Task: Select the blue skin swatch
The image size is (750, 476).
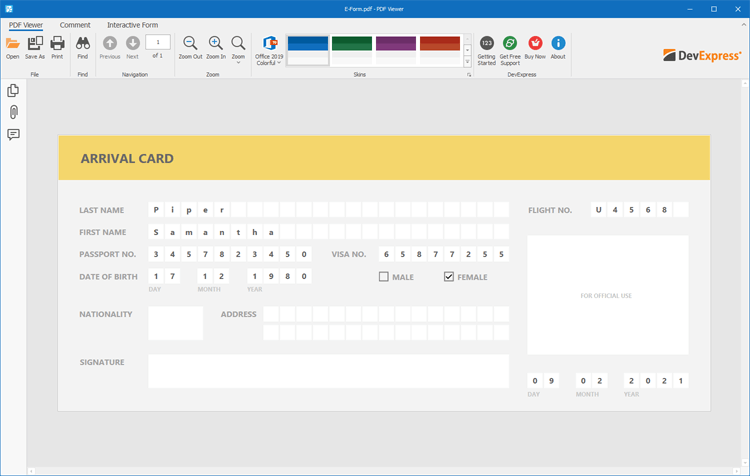Action: pyautogui.click(x=308, y=50)
